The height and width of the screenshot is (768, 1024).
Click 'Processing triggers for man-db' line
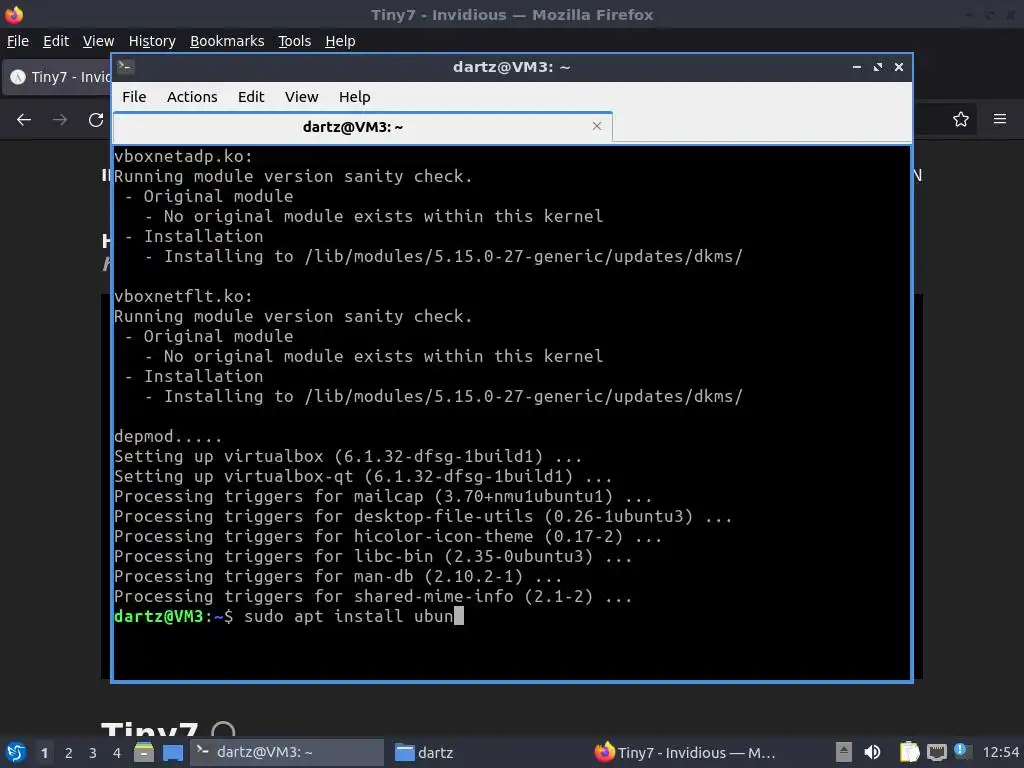click(338, 577)
